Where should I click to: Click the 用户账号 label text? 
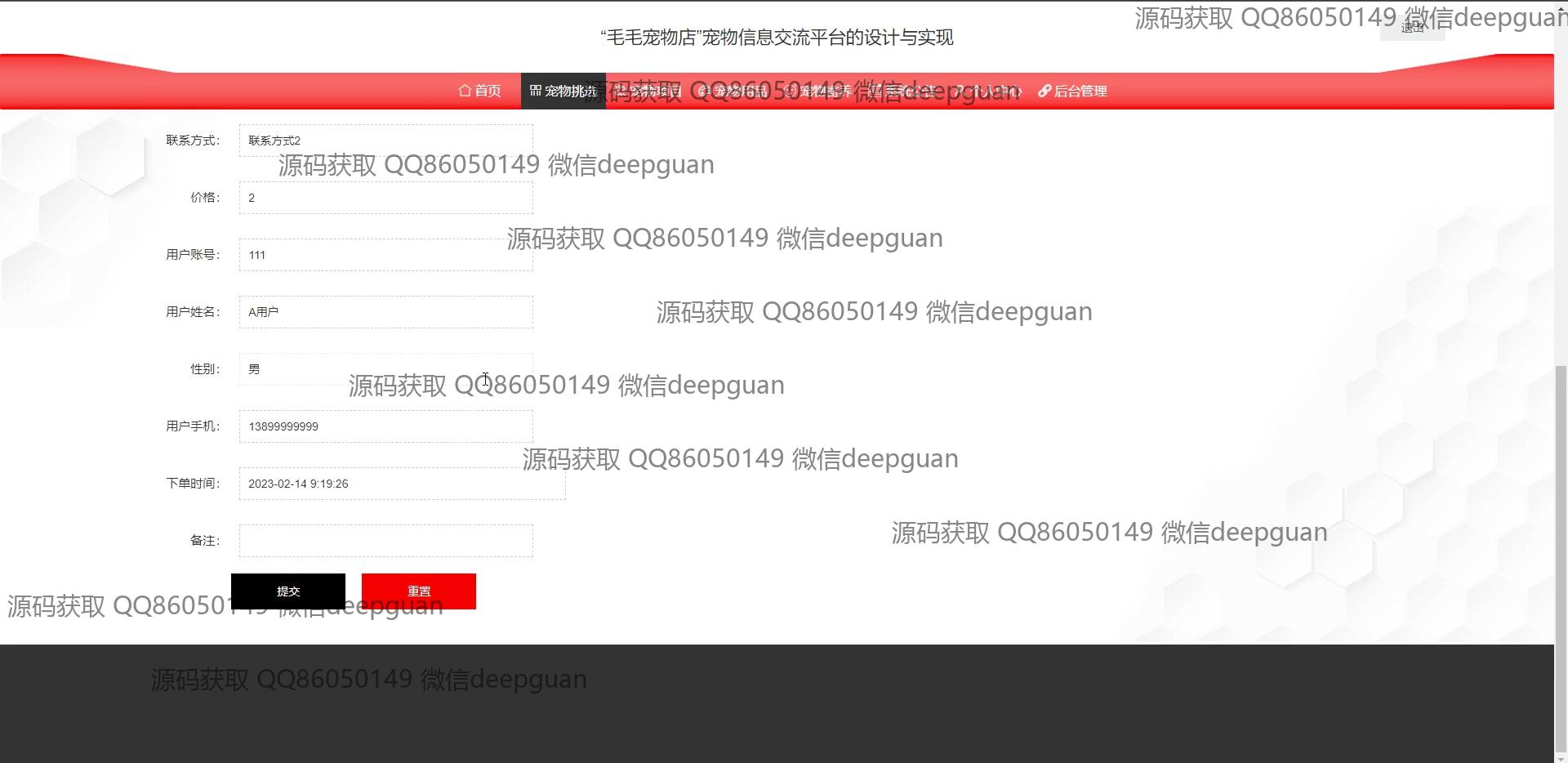(193, 255)
